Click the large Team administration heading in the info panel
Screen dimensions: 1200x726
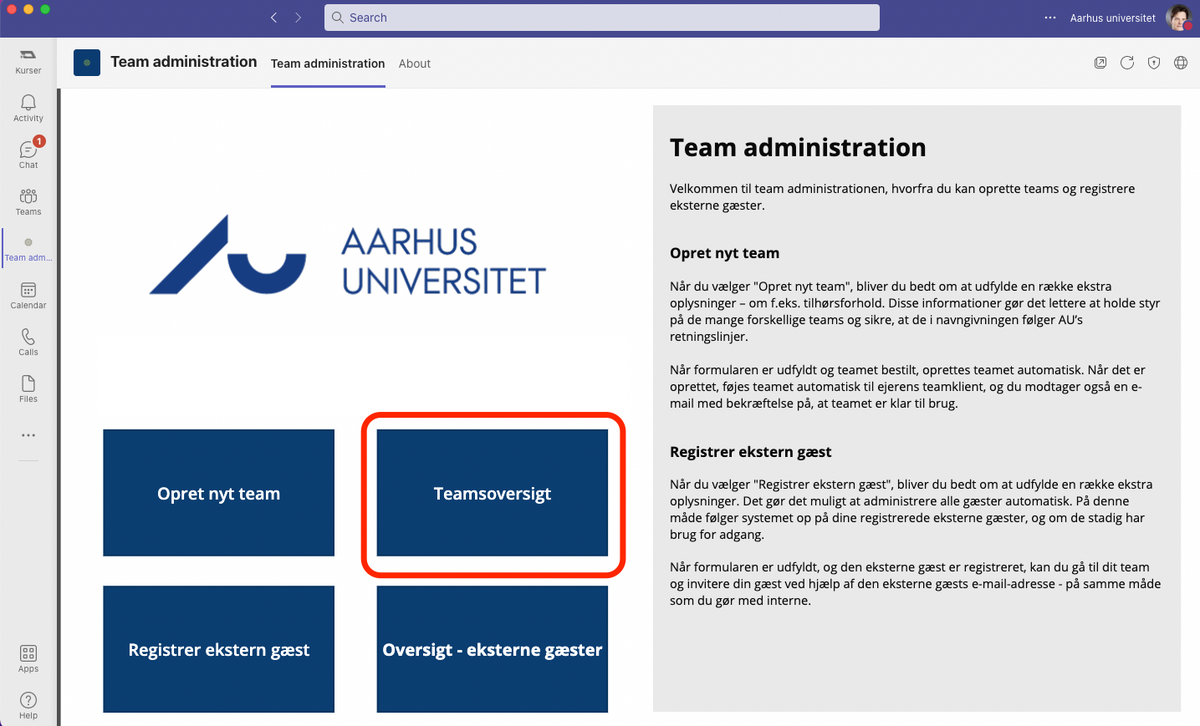click(798, 148)
